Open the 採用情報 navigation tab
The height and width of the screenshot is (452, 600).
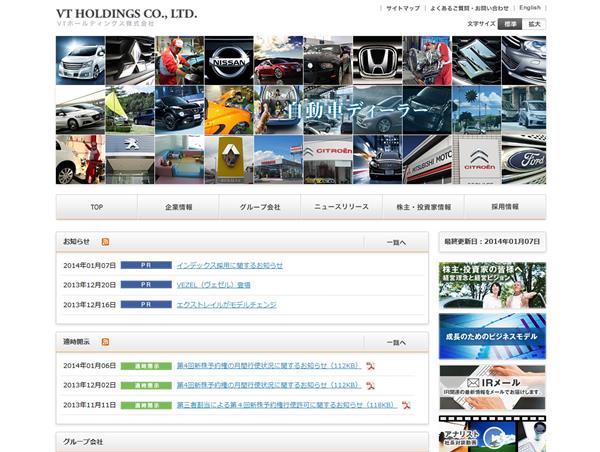click(x=505, y=207)
